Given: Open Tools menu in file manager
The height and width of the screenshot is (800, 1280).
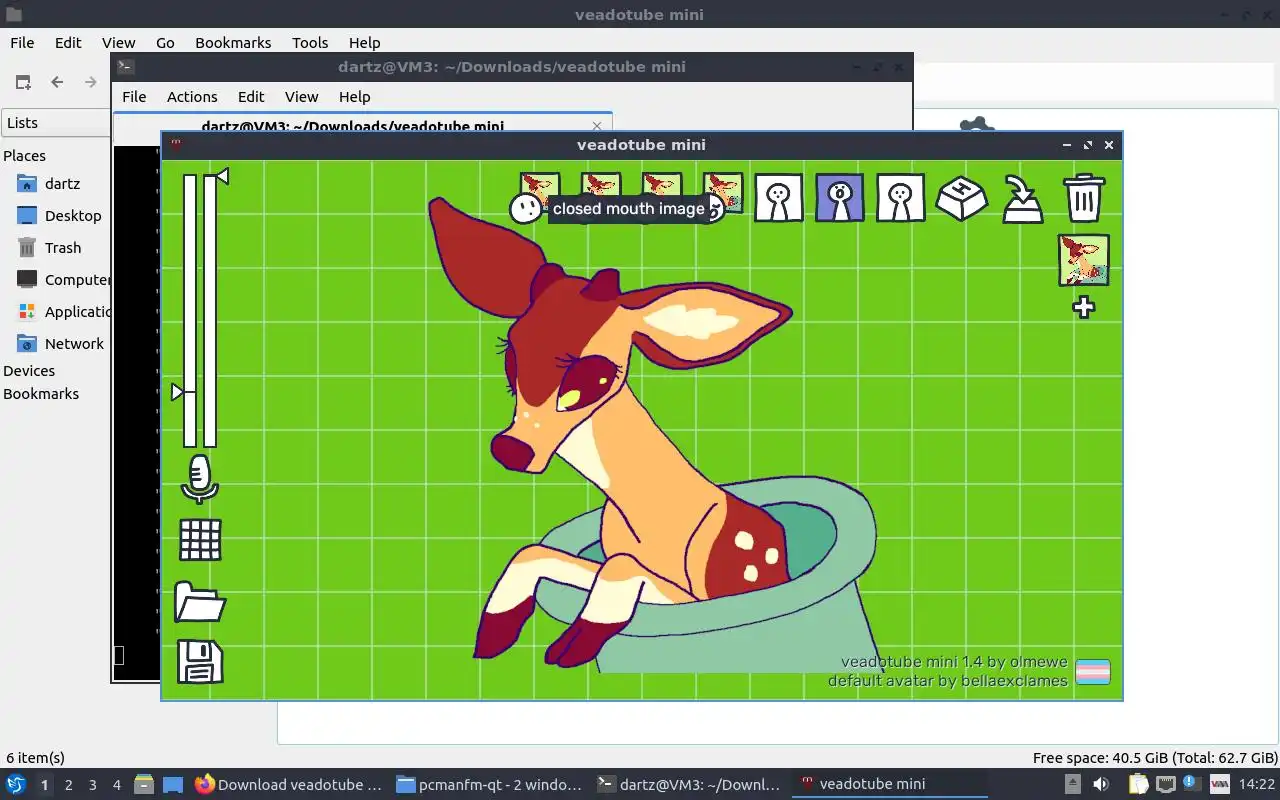Looking at the screenshot, I should click(310, 43).
